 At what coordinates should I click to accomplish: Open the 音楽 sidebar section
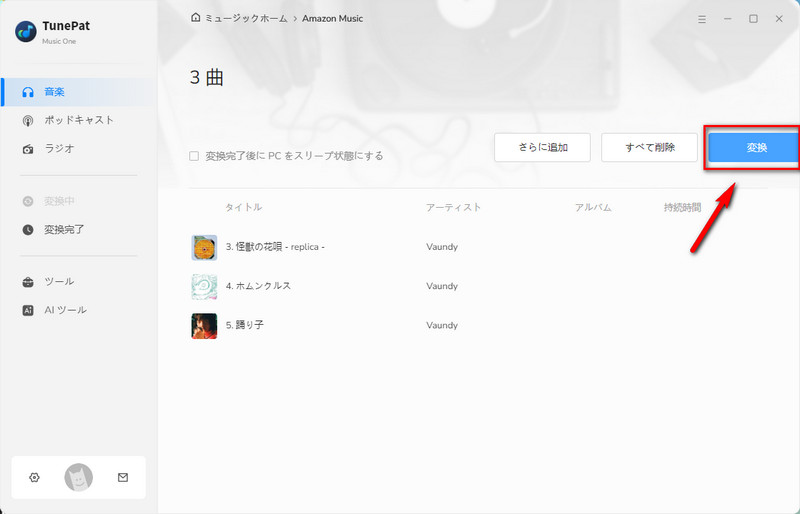[x=78, y=92]
